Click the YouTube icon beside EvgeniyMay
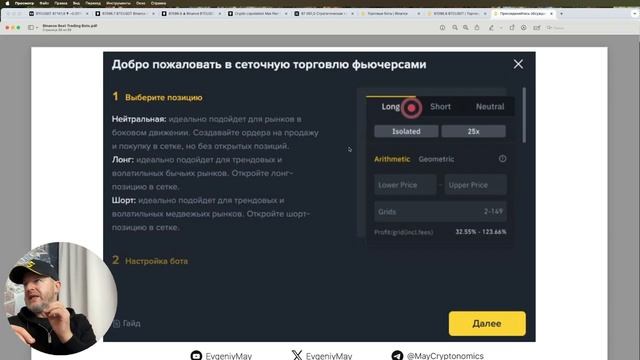The height and width of the screenshot is (360, 640). click(x=196, y=356)
